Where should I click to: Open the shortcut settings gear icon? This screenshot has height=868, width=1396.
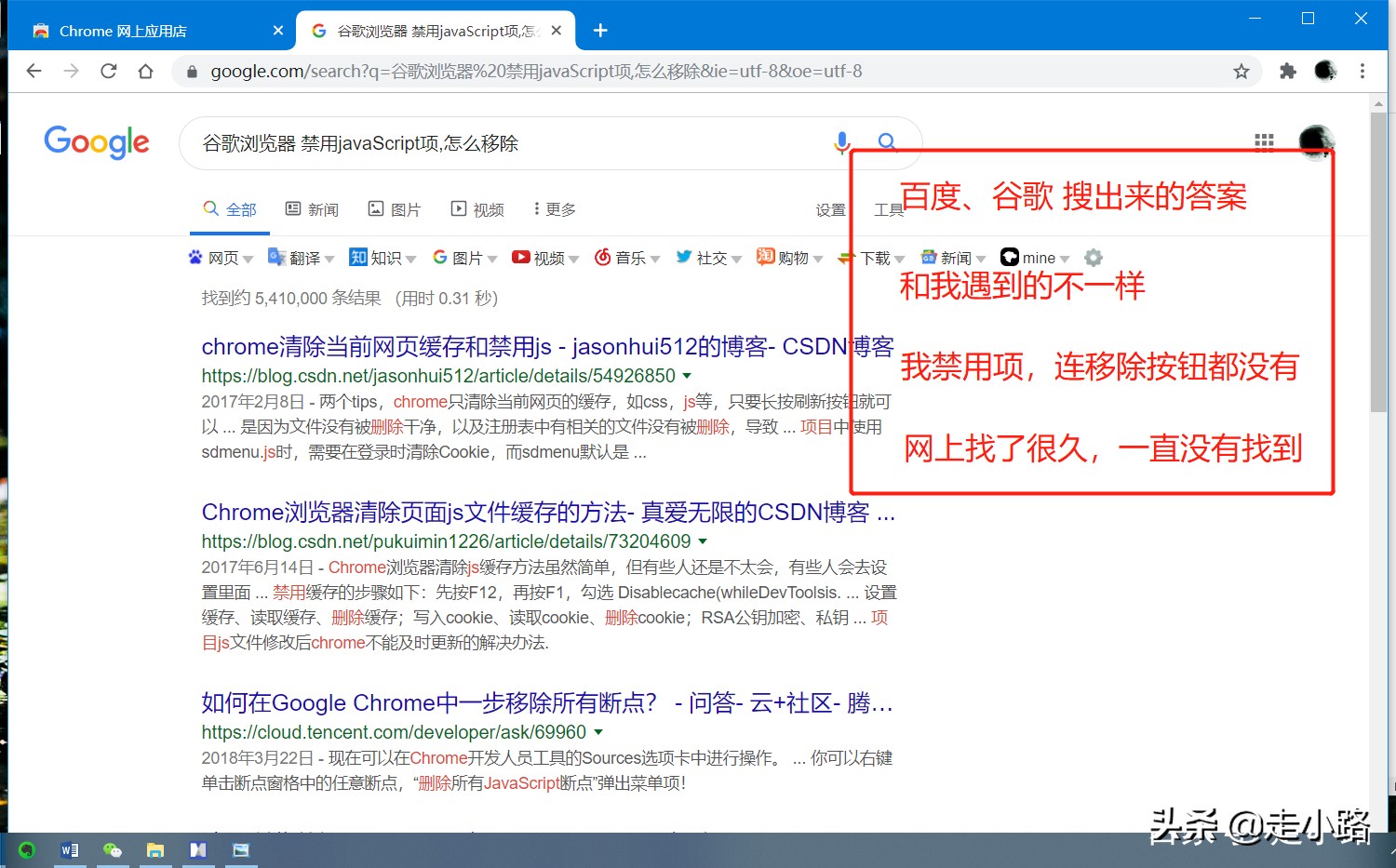pyautogui.click(x=1093, y=257)
